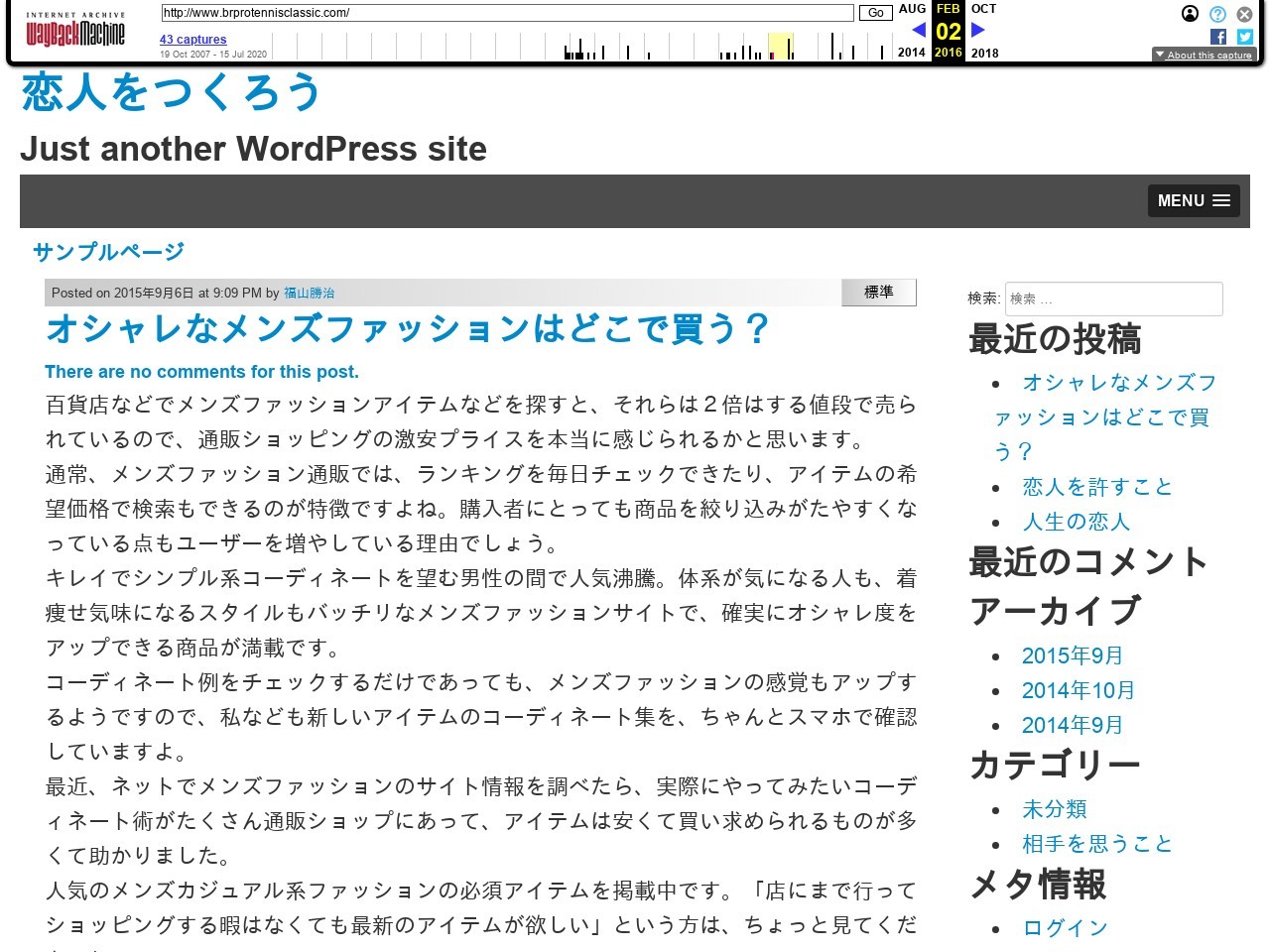Click the user account icon
The height and width of the screenshot is (952, 1270).
tap(1190, 14)
